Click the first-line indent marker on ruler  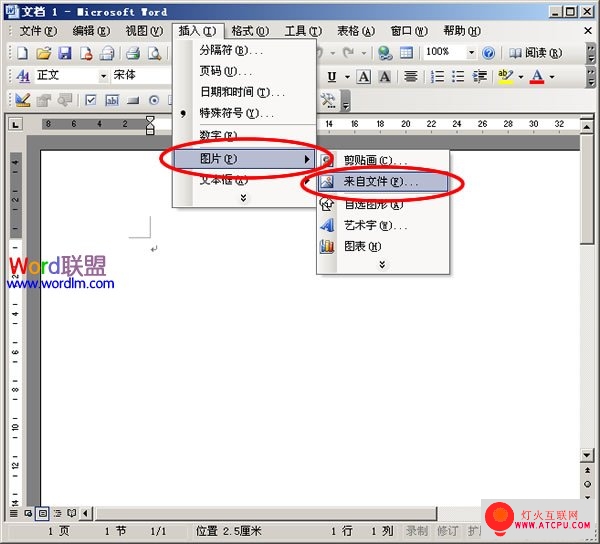pos(150,120)
